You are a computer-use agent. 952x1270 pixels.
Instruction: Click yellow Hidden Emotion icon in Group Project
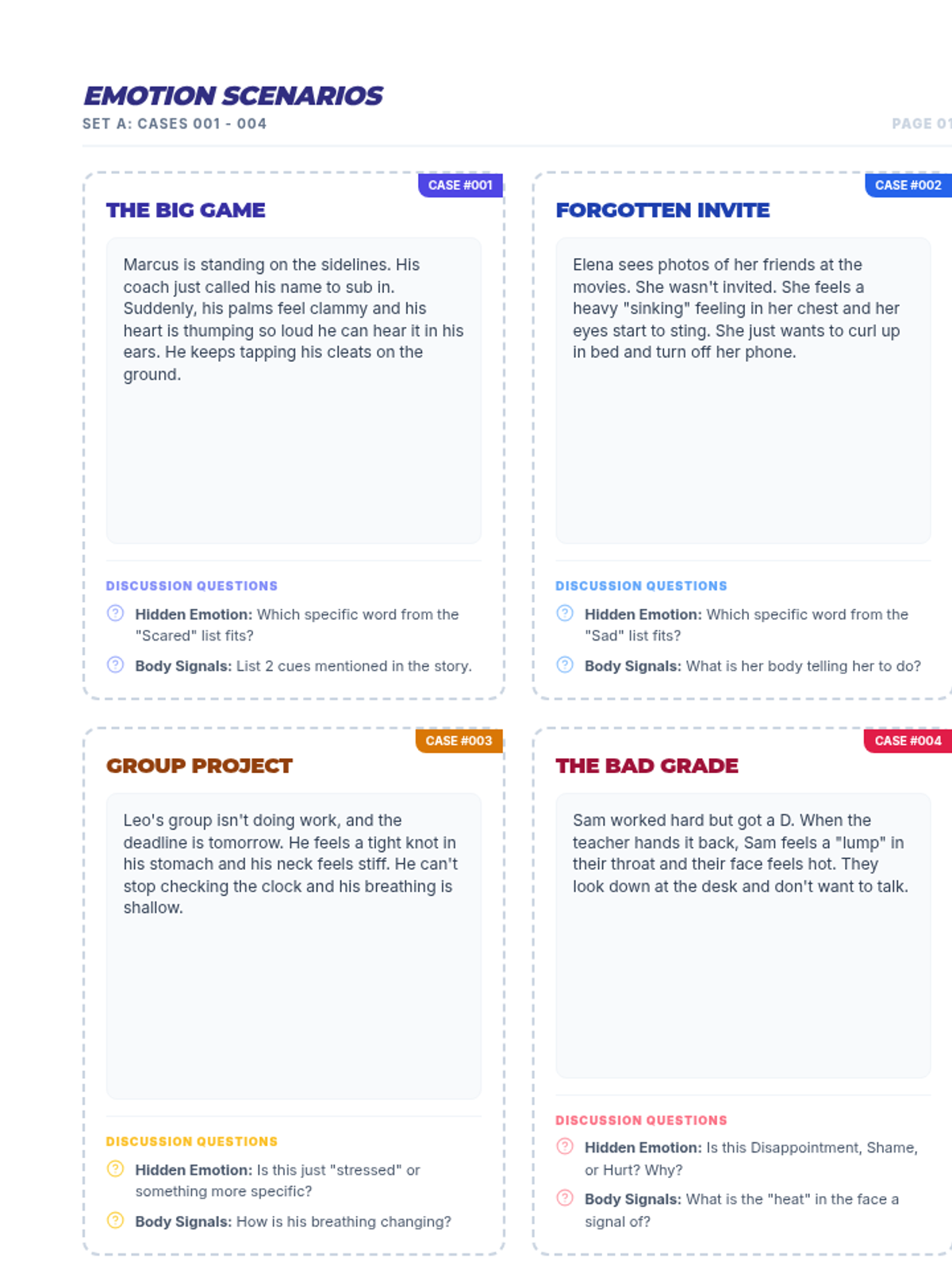[x=115, y=1168]
